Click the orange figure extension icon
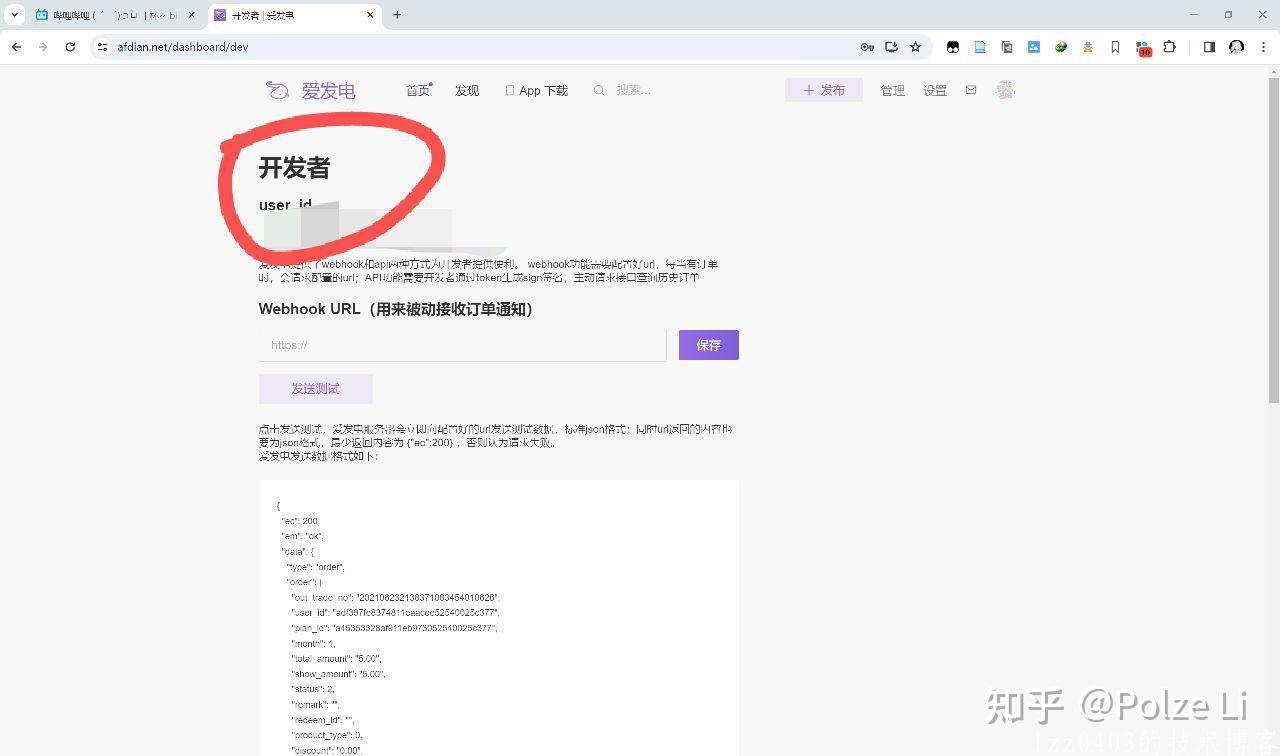 (x=1088, y=47)
